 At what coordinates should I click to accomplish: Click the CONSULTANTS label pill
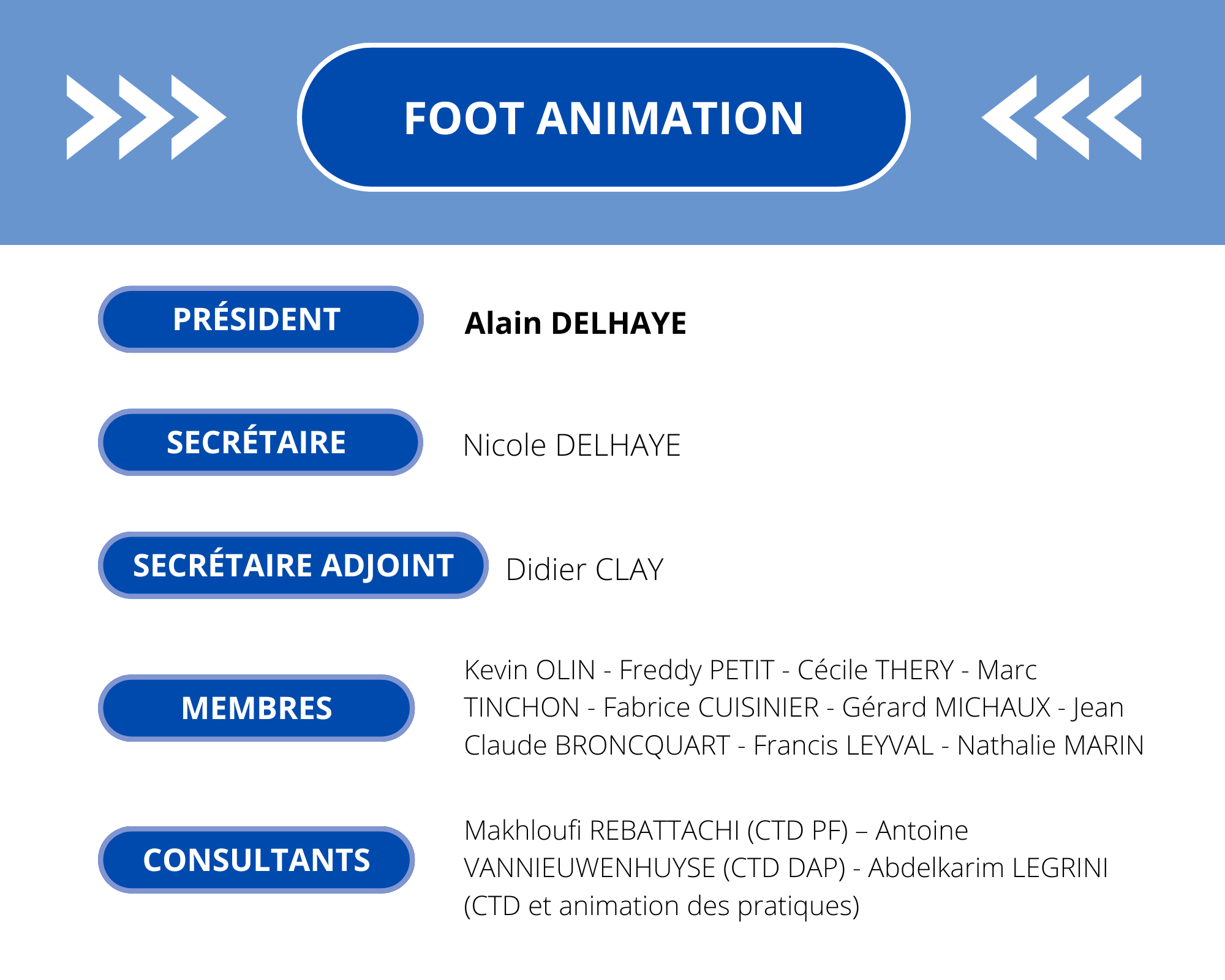tap(256, 860)
